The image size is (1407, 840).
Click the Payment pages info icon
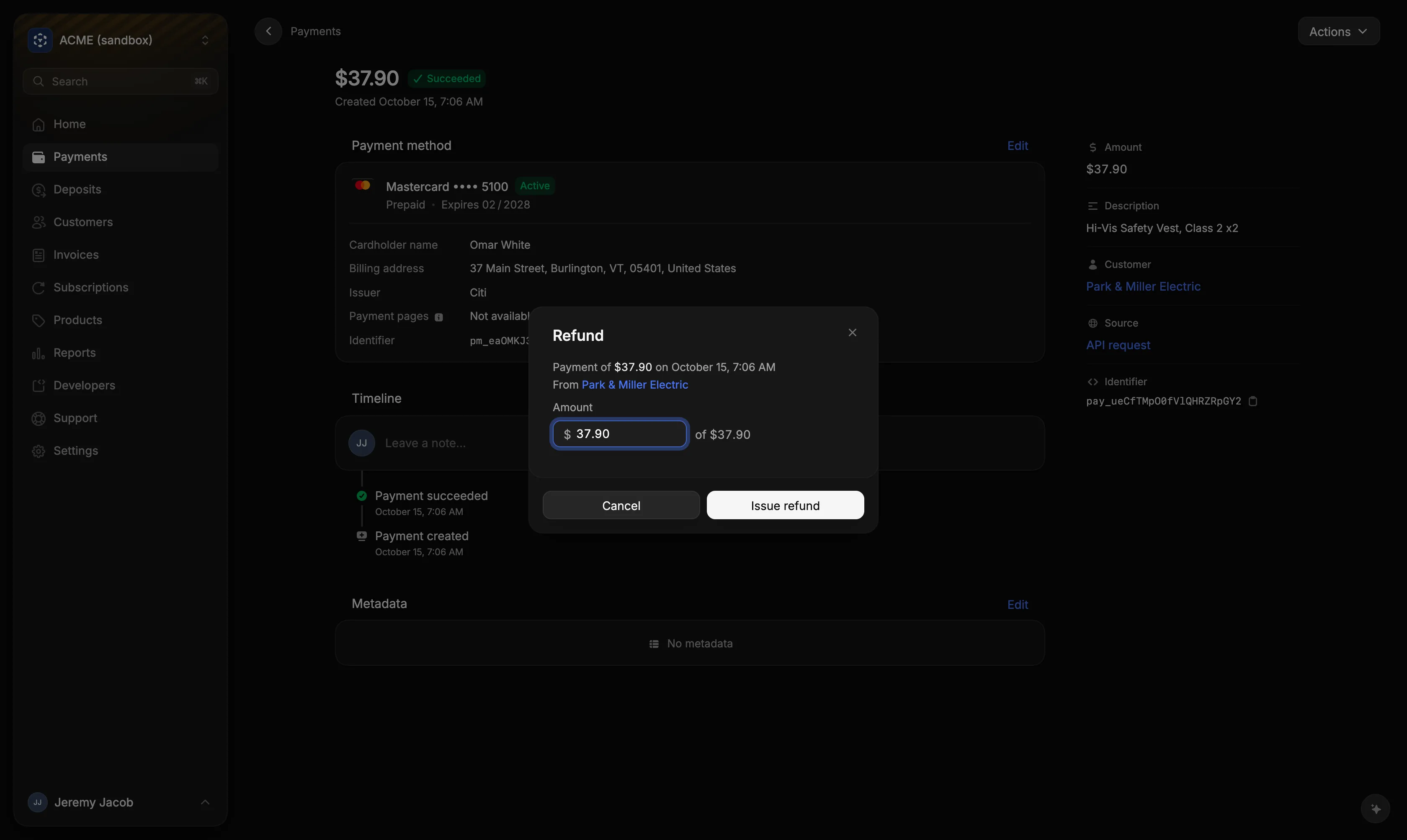438,317
